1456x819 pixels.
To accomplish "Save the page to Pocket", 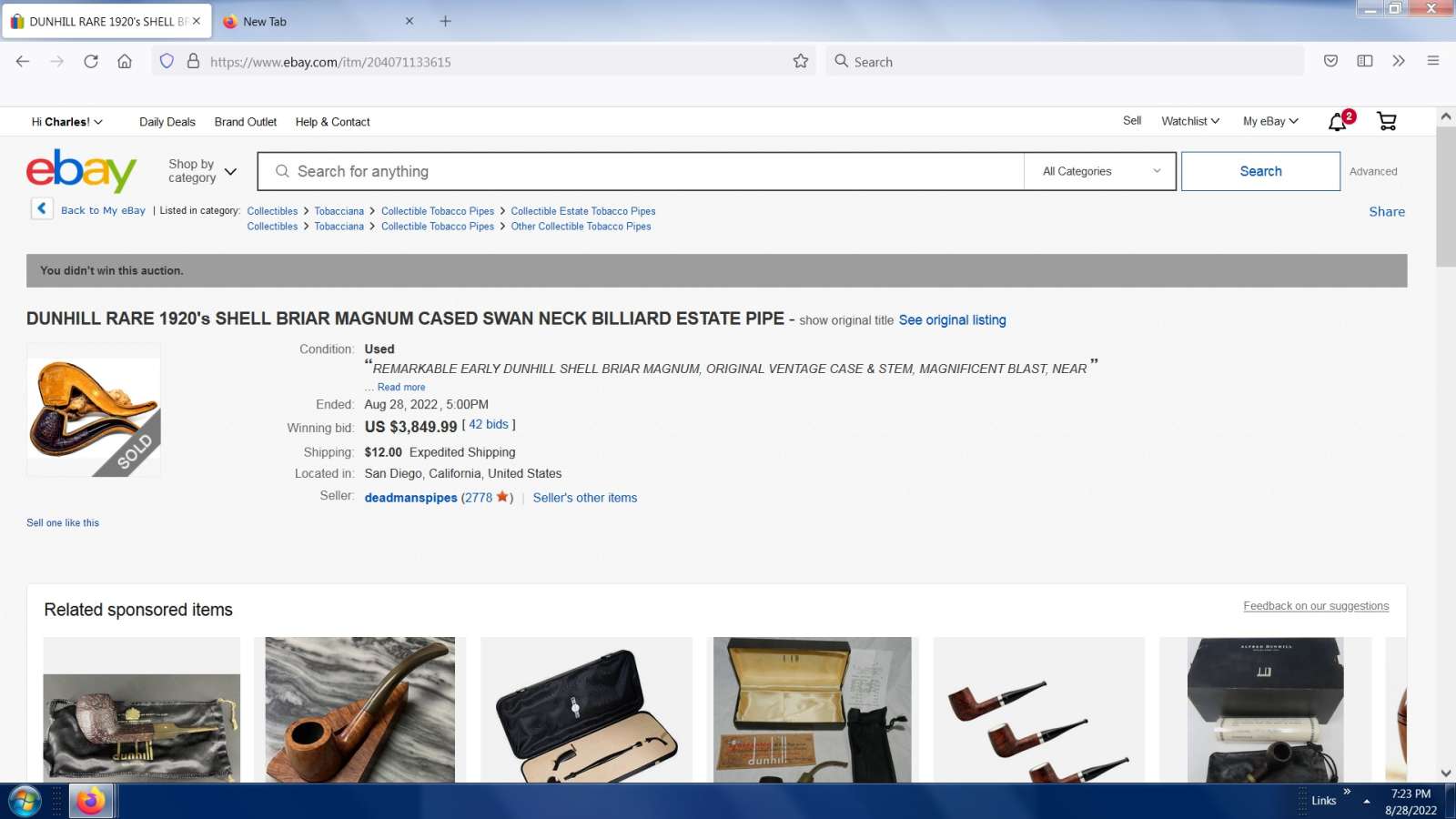I will click(1330, 61).
